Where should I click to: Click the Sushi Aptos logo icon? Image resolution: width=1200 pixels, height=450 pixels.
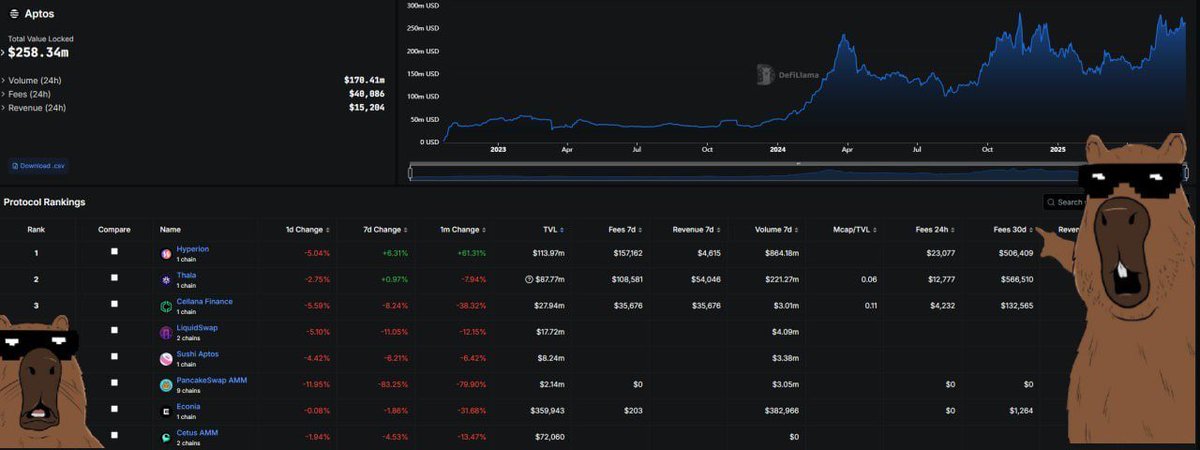point(166,359)
